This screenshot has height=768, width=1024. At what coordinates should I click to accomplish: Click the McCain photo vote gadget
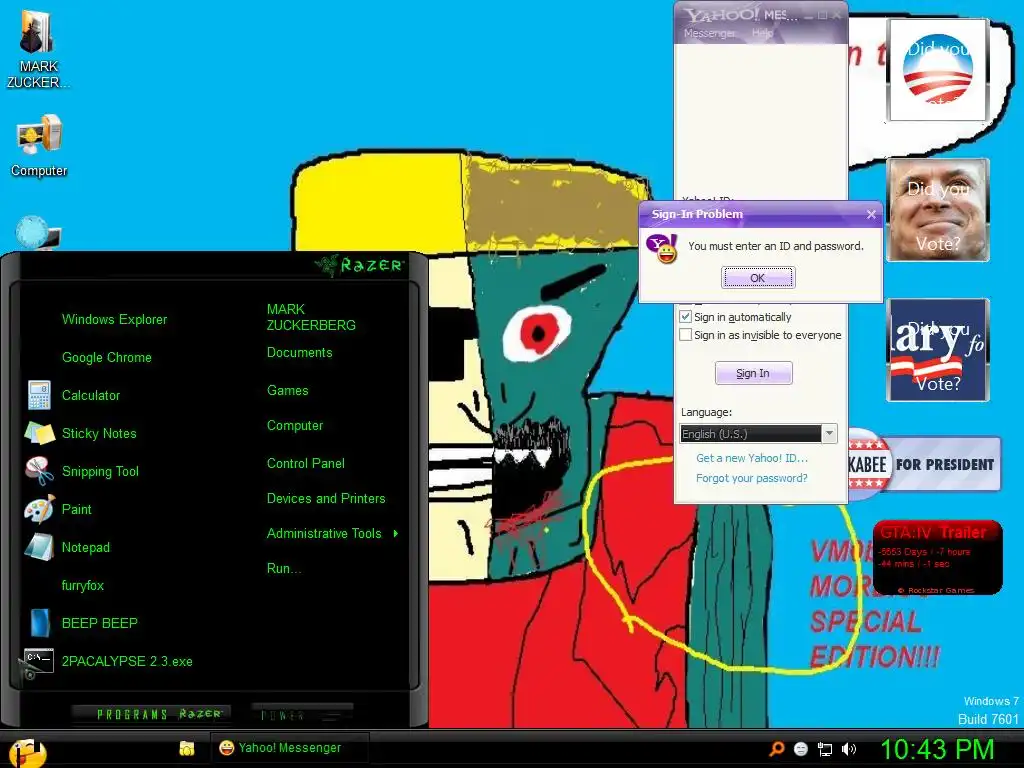coord(938,210)
